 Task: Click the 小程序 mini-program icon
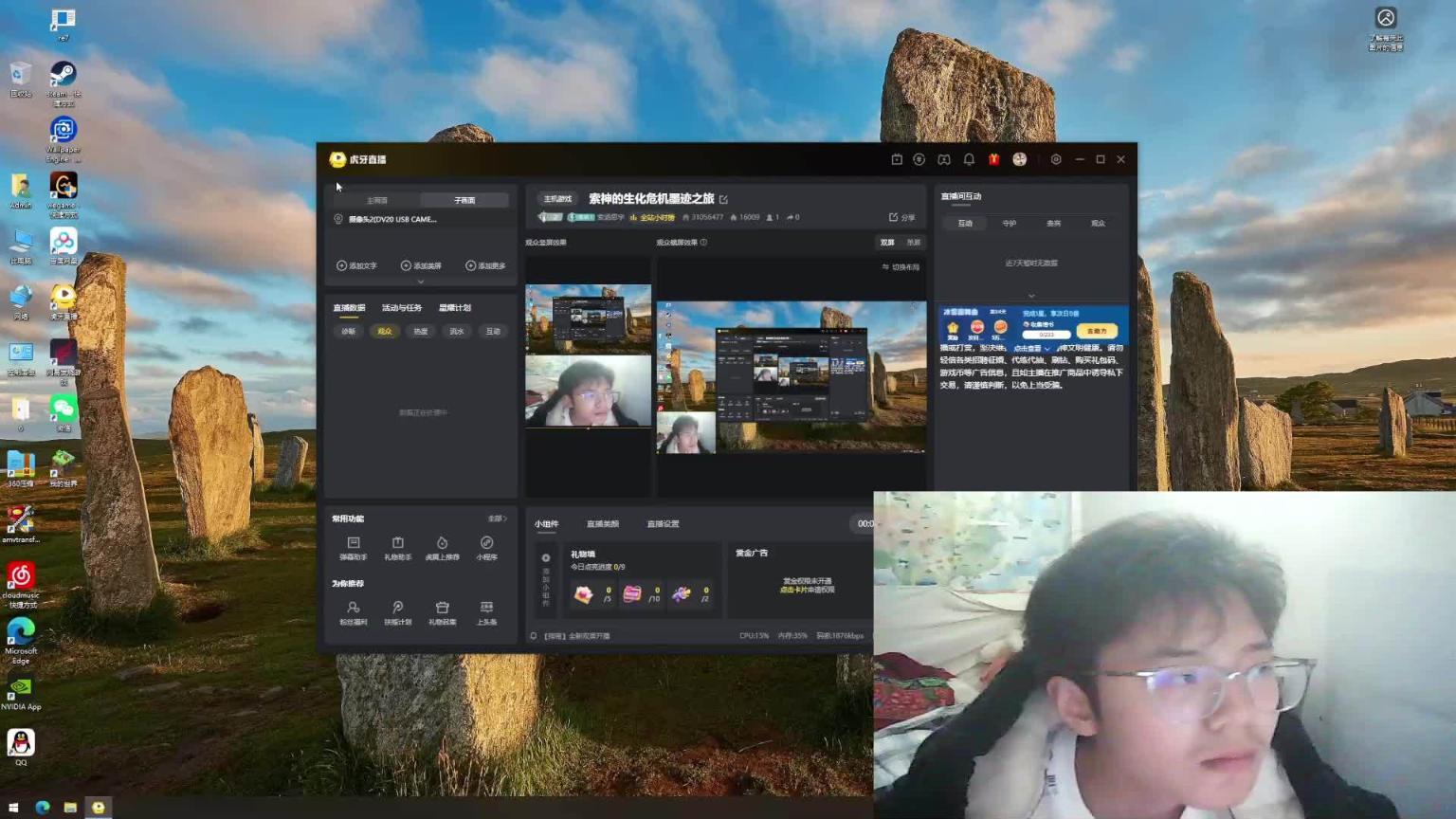click(486, 547)
